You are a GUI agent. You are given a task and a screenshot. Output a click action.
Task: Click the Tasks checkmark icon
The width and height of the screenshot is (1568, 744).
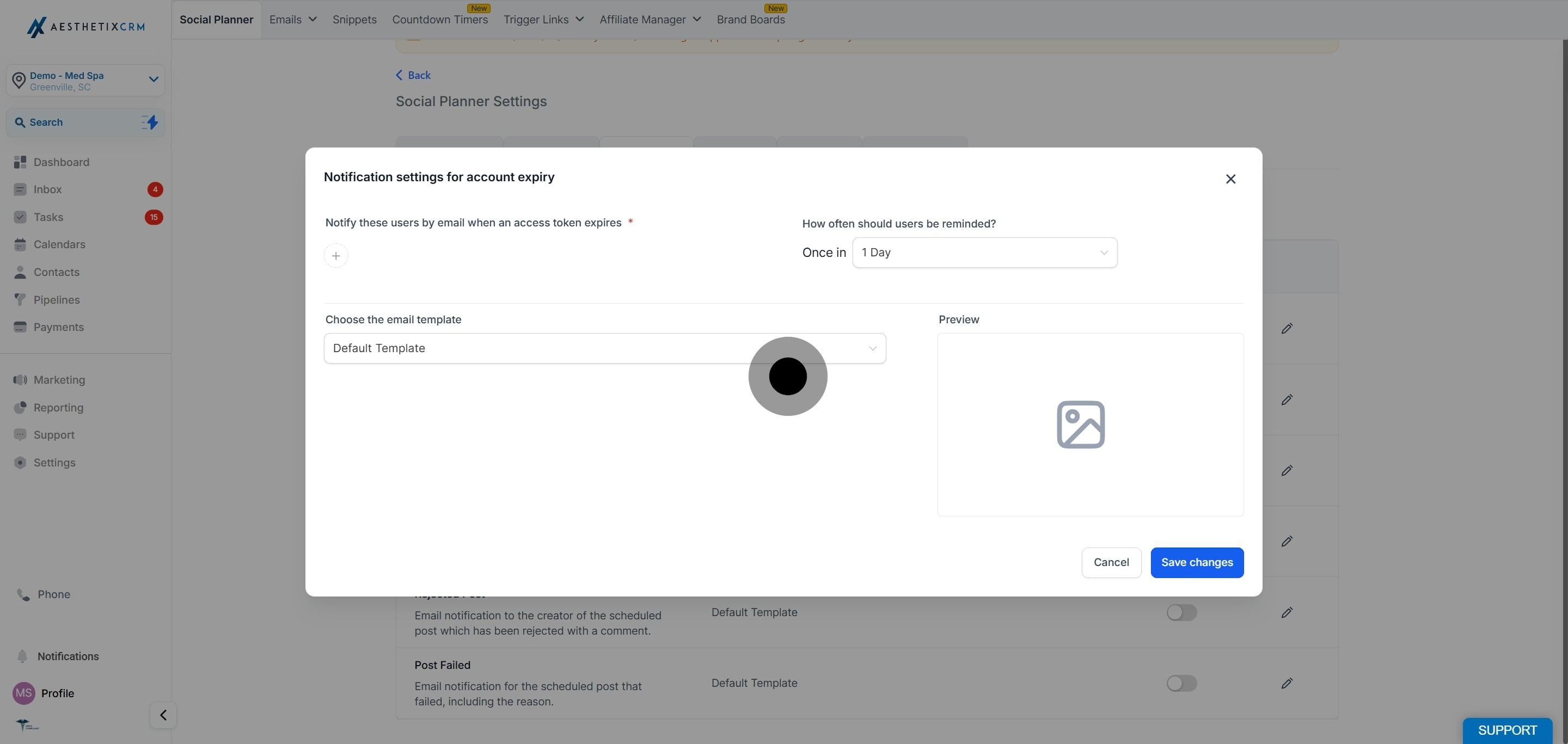click(x=20, y=217)
